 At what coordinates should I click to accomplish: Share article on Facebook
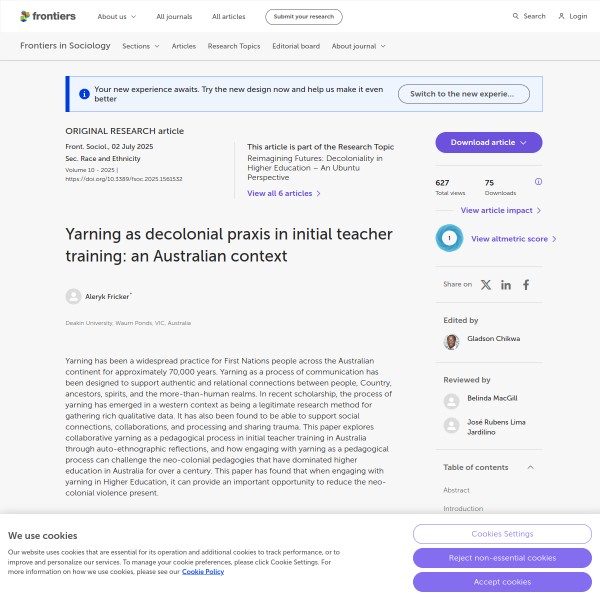click(526, 285)
